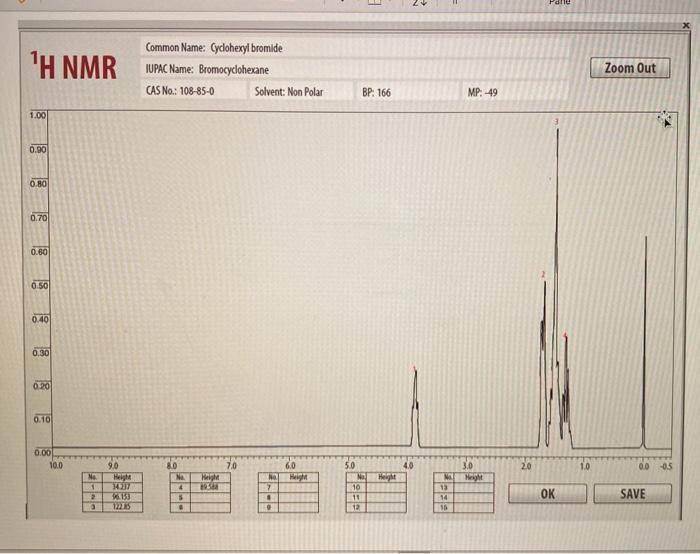Click the height value 34.237
The height and width of the screenshot is (554, 700).
point(122,487)
